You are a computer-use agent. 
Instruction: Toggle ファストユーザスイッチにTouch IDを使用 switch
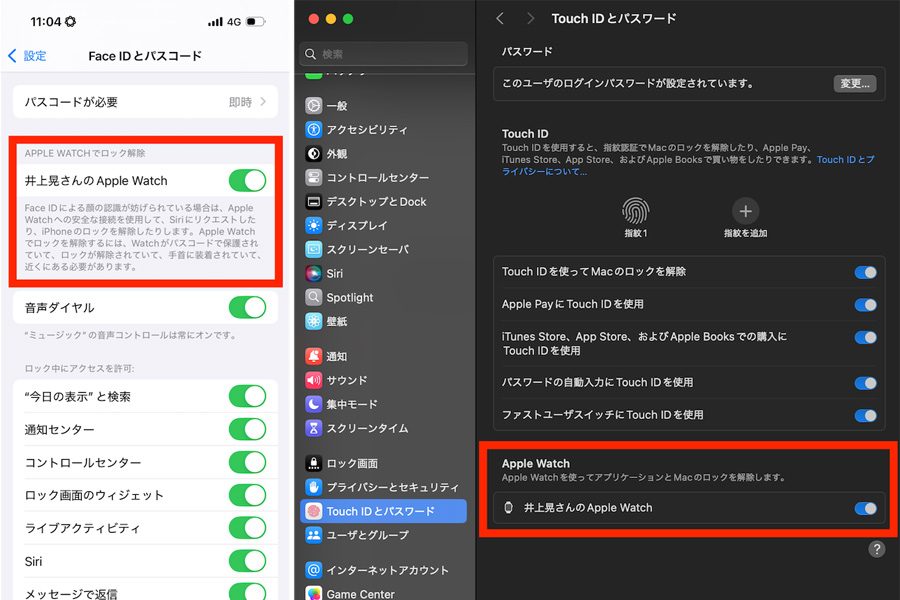pyautogui.click(x=866, y=415)
